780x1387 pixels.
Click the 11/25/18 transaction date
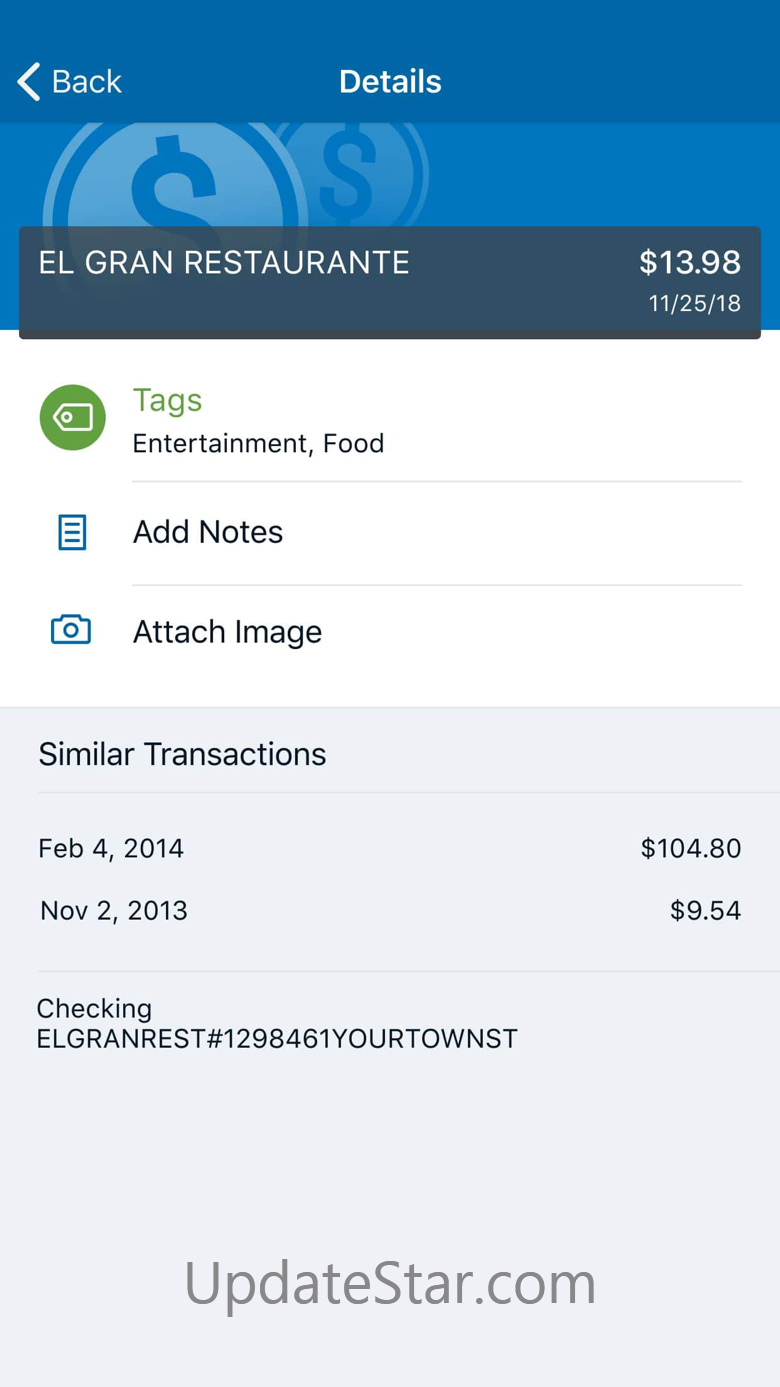pyautogui.click(x=695, y=304)
